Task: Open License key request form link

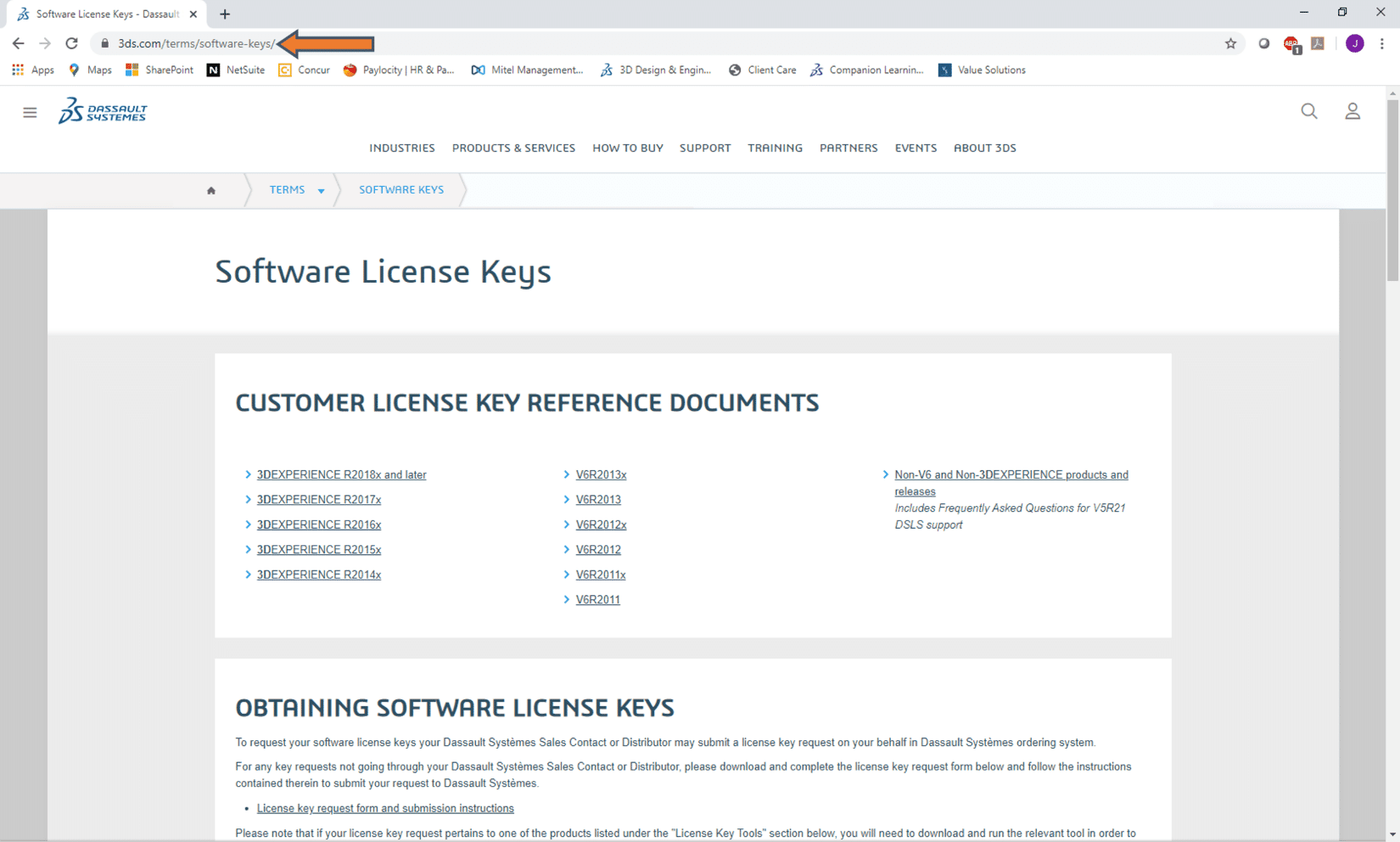Action: point(385,808)
